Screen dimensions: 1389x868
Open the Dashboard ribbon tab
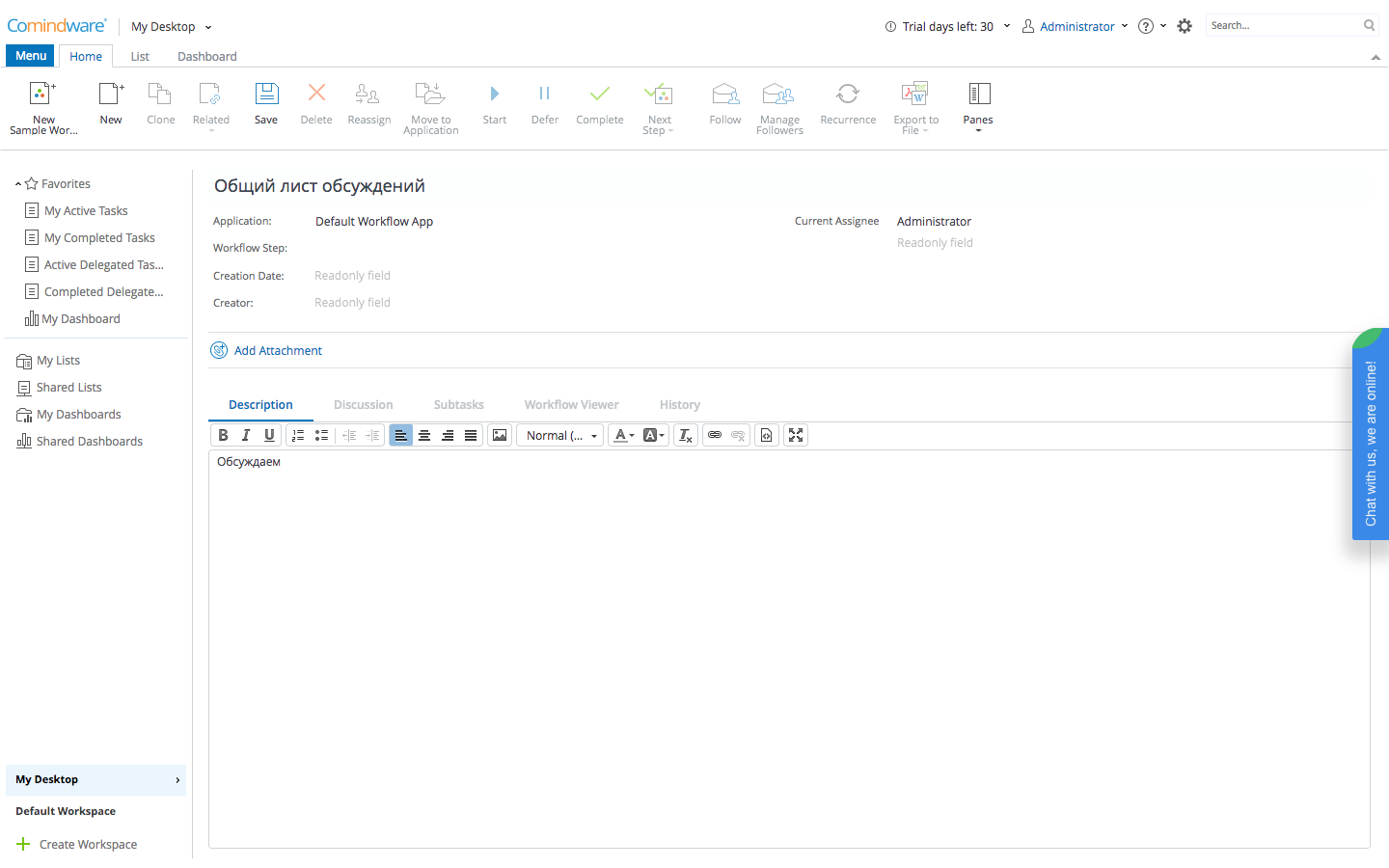(x=206, y=57)
